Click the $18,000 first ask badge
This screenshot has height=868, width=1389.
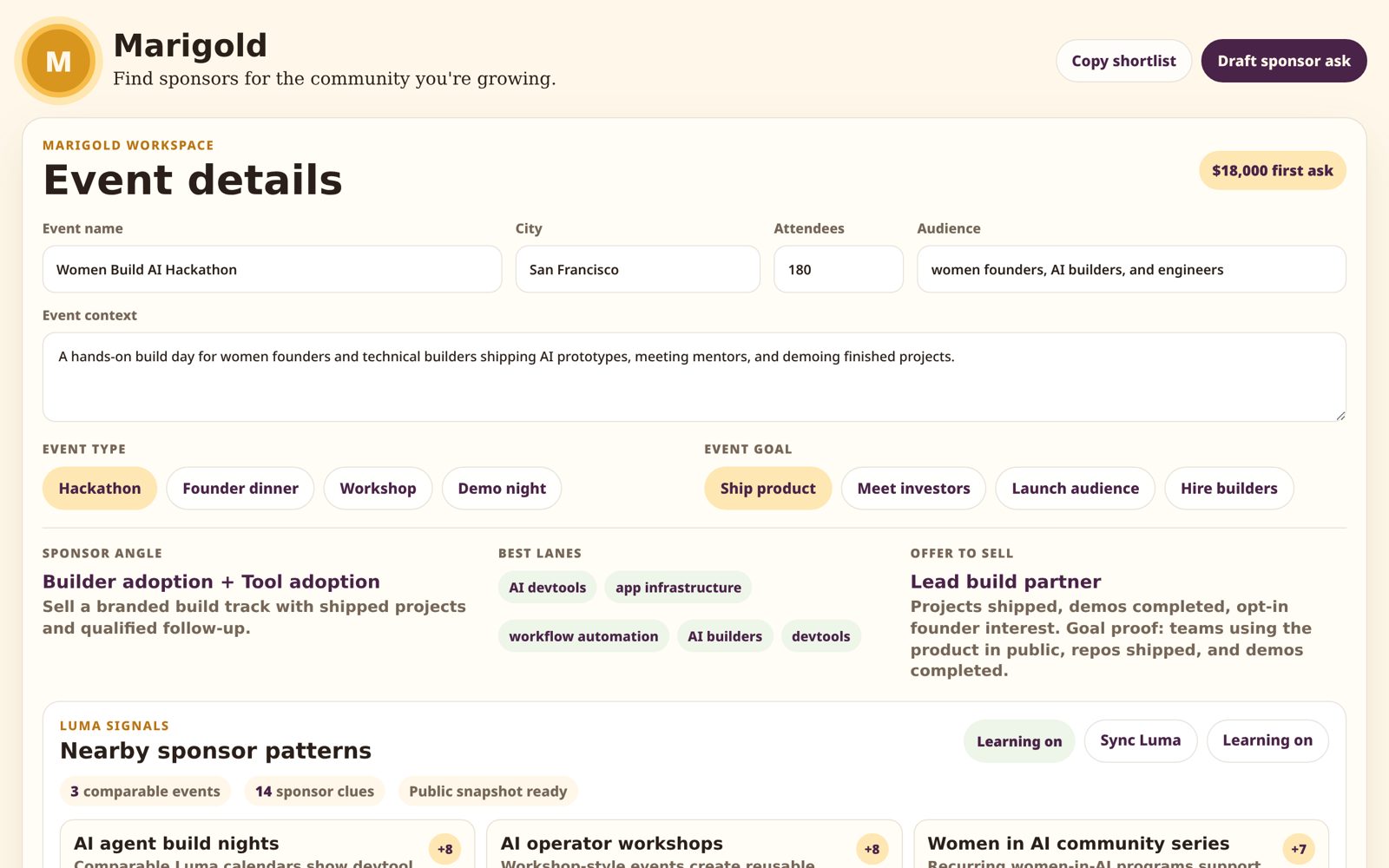pos(1273,170)
